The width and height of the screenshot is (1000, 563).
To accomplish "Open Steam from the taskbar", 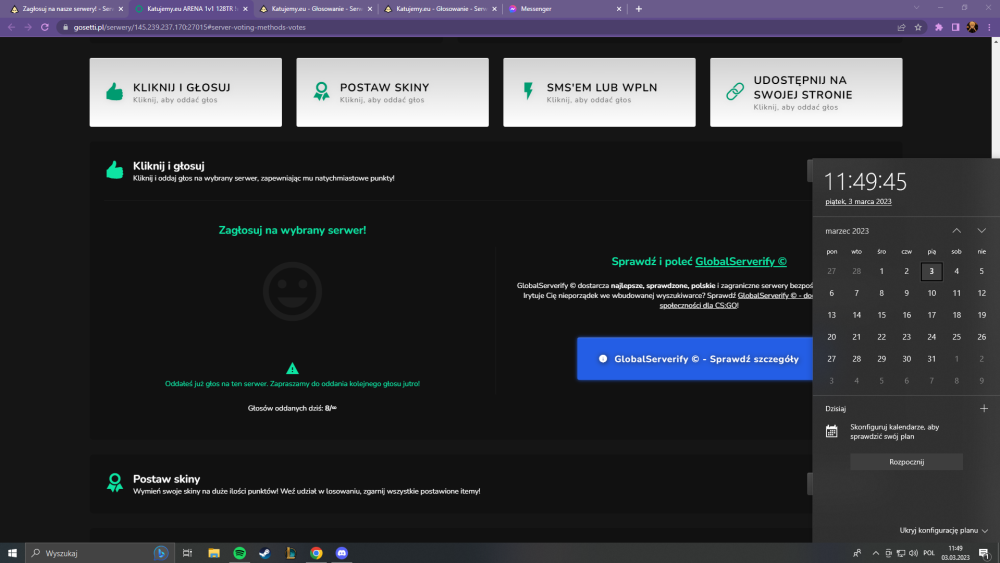I will (265, 553).
